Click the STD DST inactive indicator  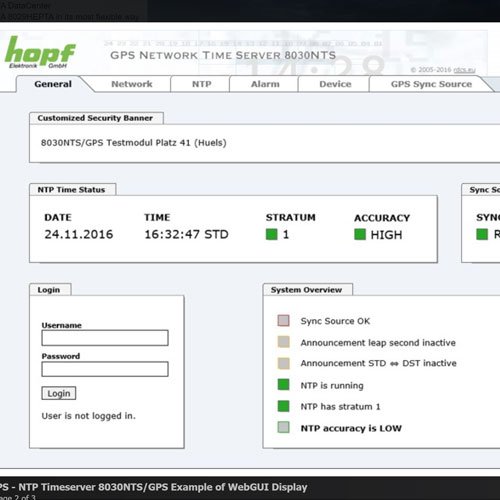click(x=283, y=363)
